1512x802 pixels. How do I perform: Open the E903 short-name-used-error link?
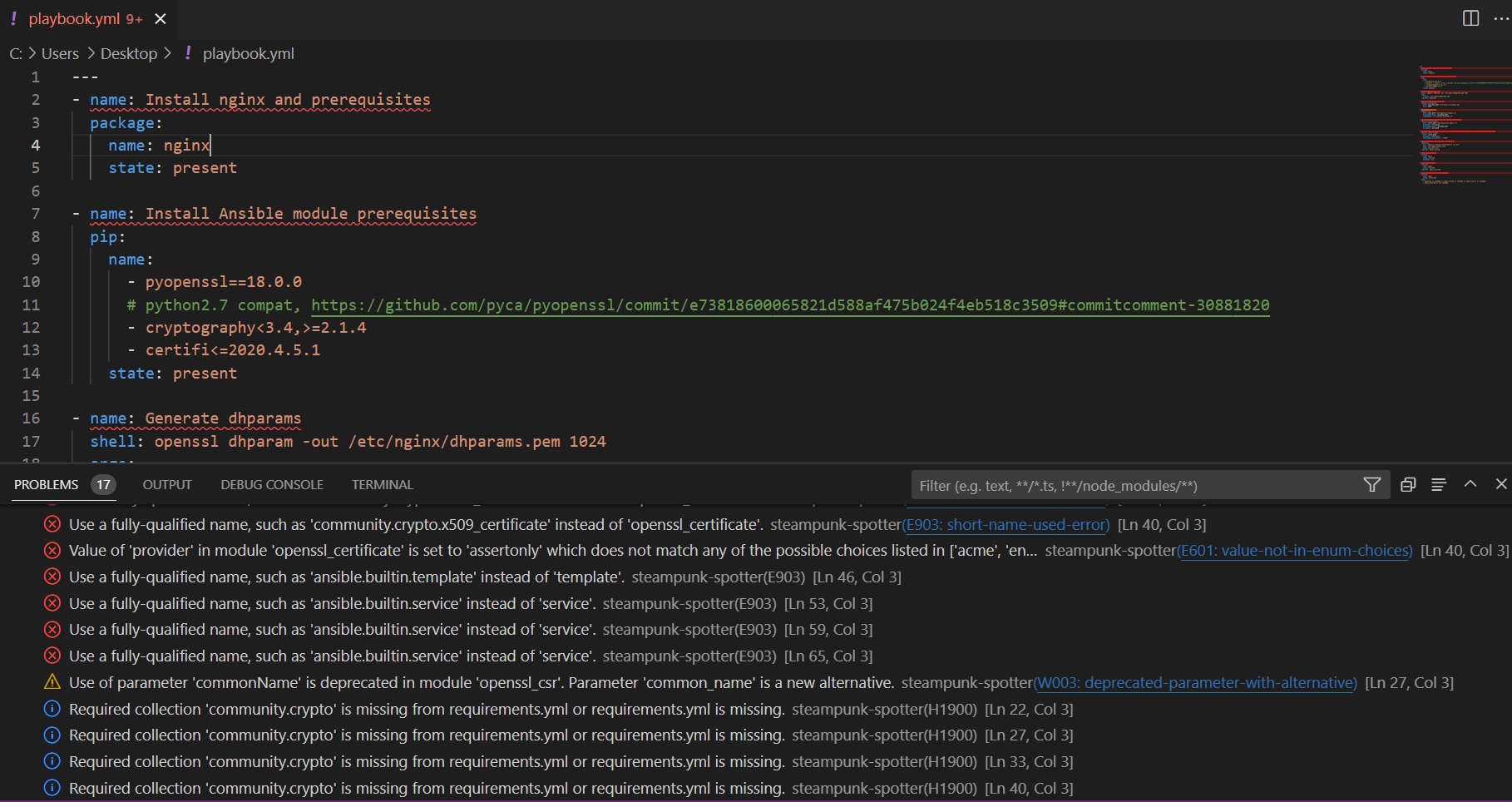pyautogui.click(x=1006, y=525)
